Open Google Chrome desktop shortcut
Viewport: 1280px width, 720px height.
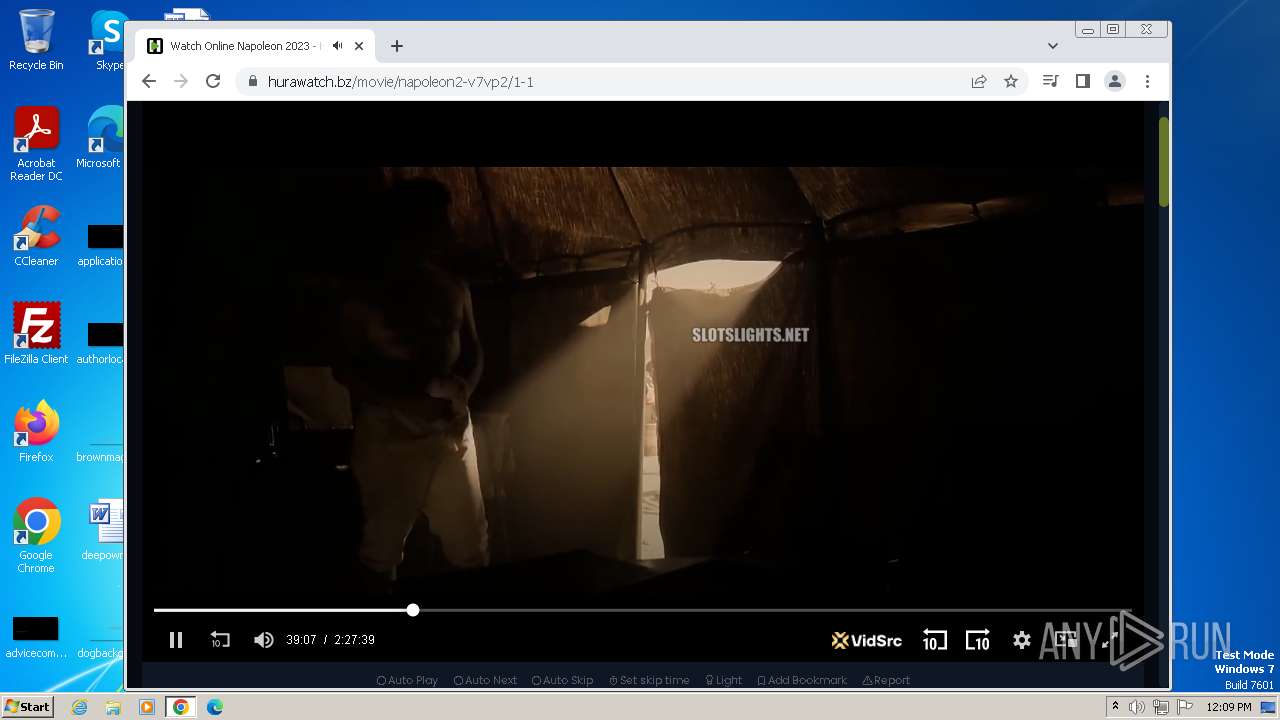pos(36,535)
